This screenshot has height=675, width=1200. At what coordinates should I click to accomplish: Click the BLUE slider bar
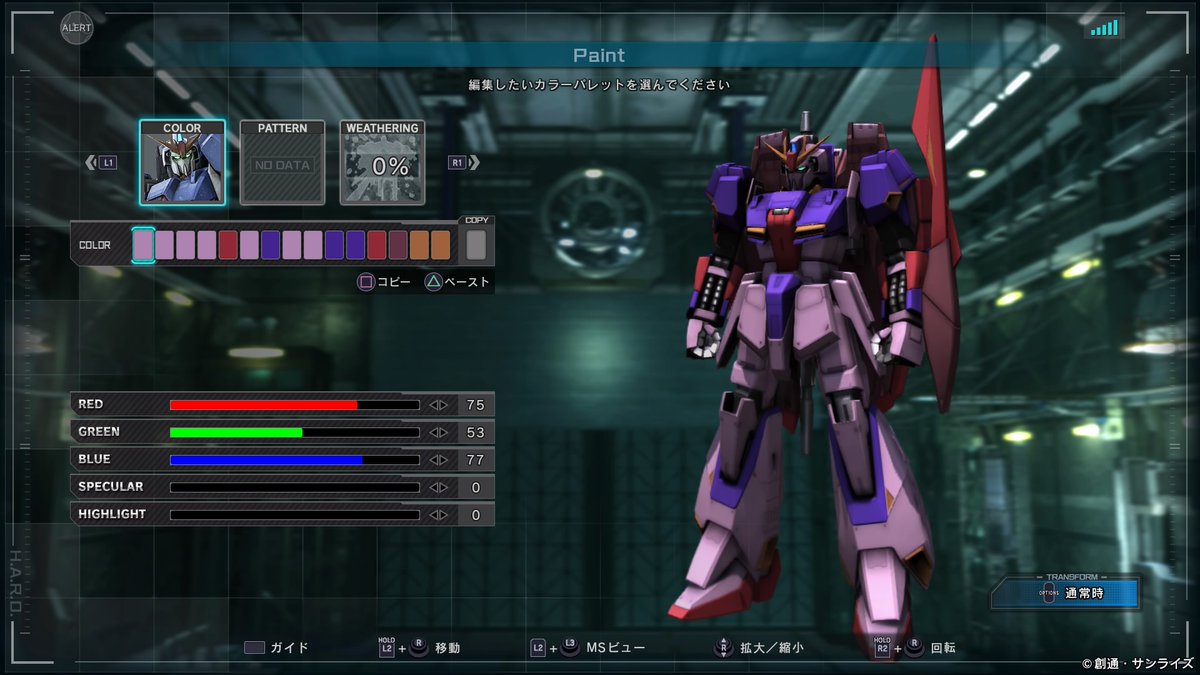click(x=295, y=460)
